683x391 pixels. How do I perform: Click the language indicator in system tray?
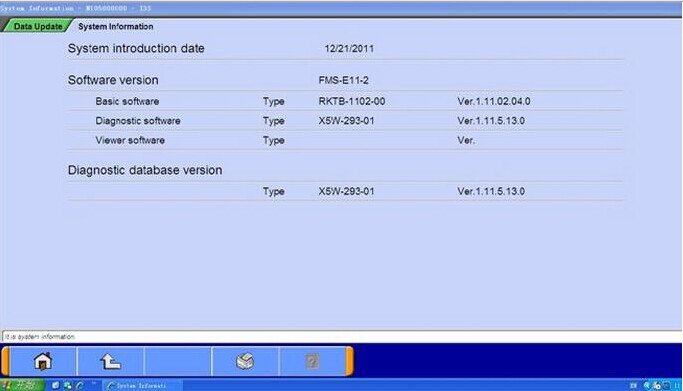pos(633,385)
